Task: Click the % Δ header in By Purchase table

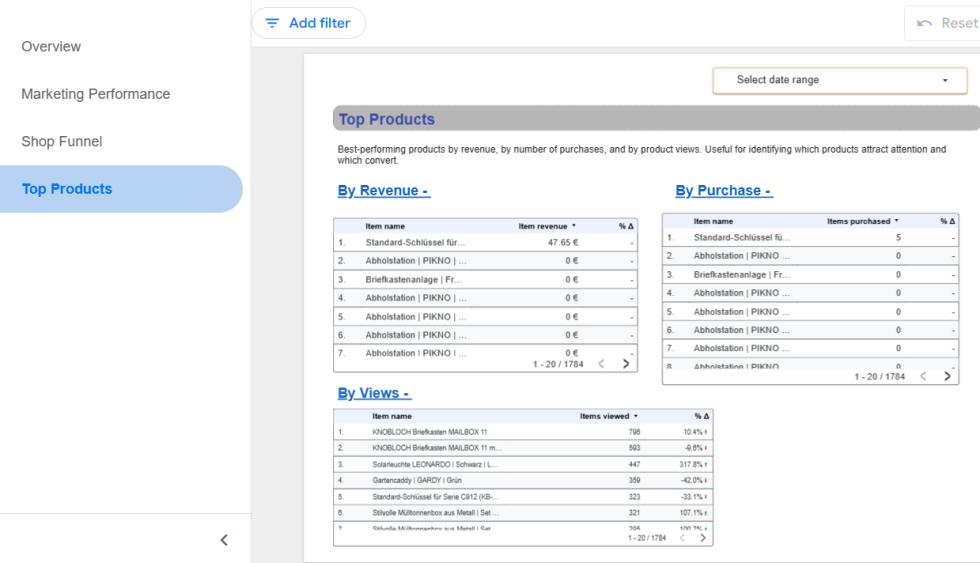Action: coord(948,221)
